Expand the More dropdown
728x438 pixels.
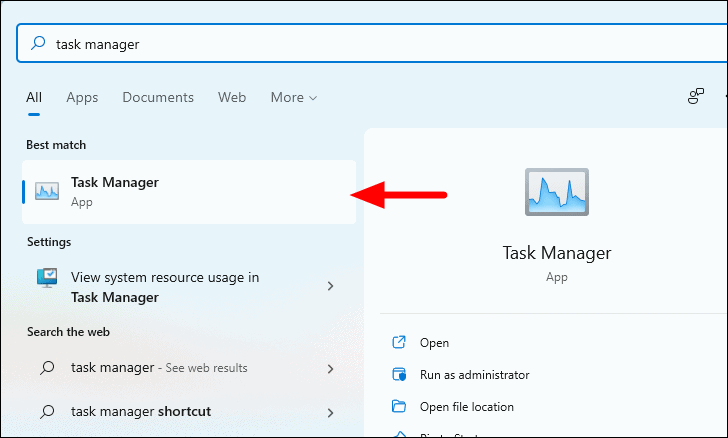pos(294,98)
